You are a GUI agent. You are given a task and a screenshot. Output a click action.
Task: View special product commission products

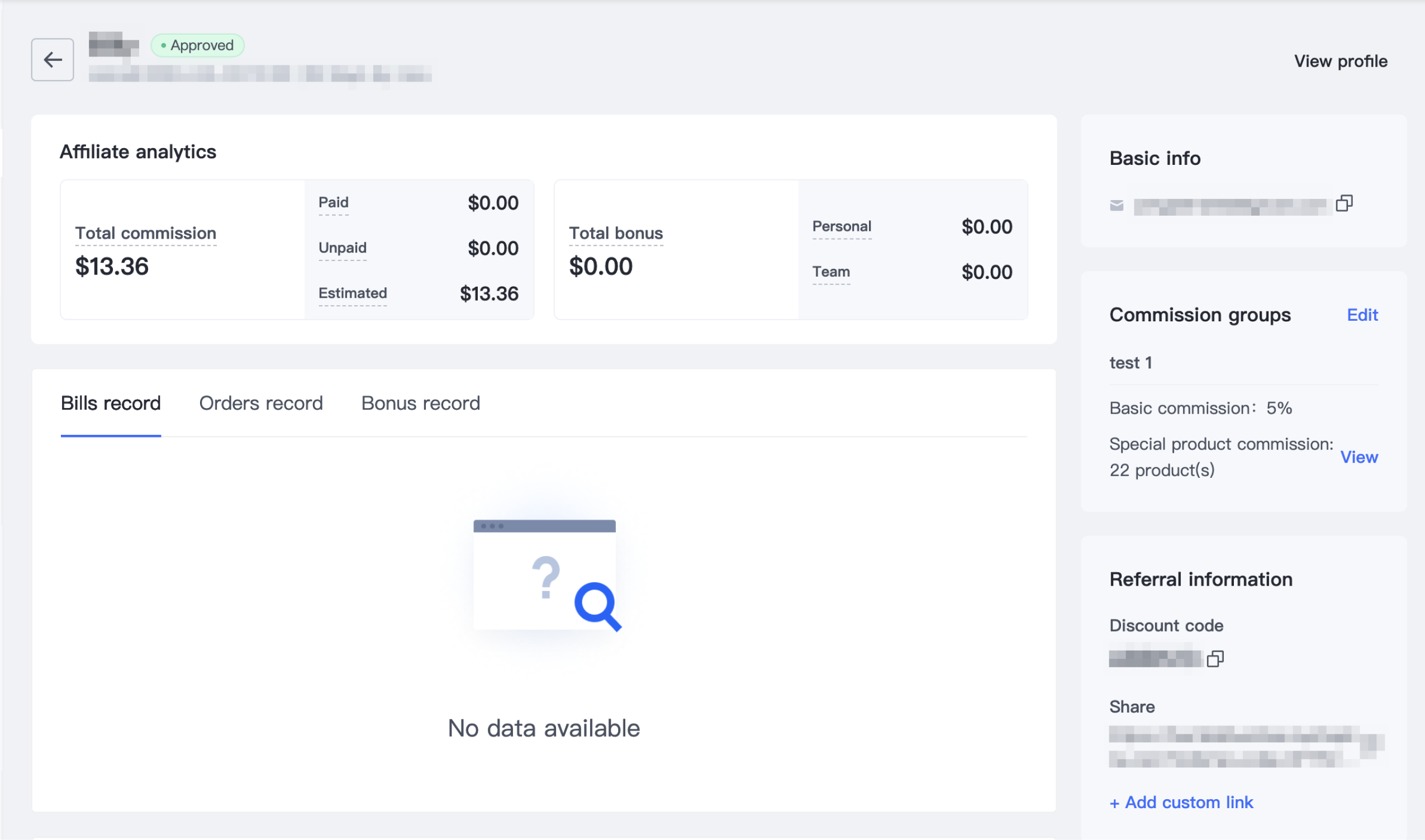click(x=1359, y=457)
